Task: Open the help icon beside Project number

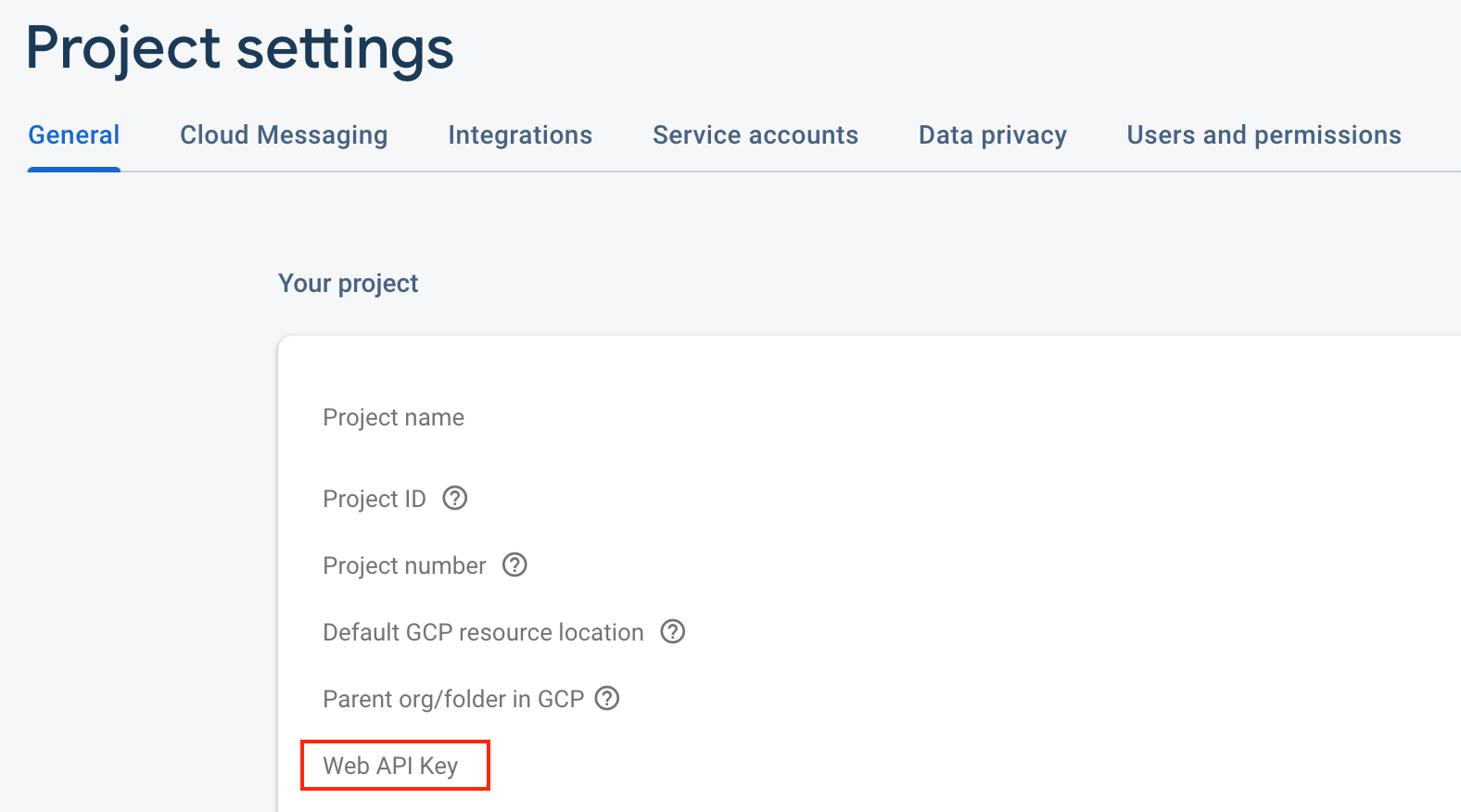Action: click(515, 565)
